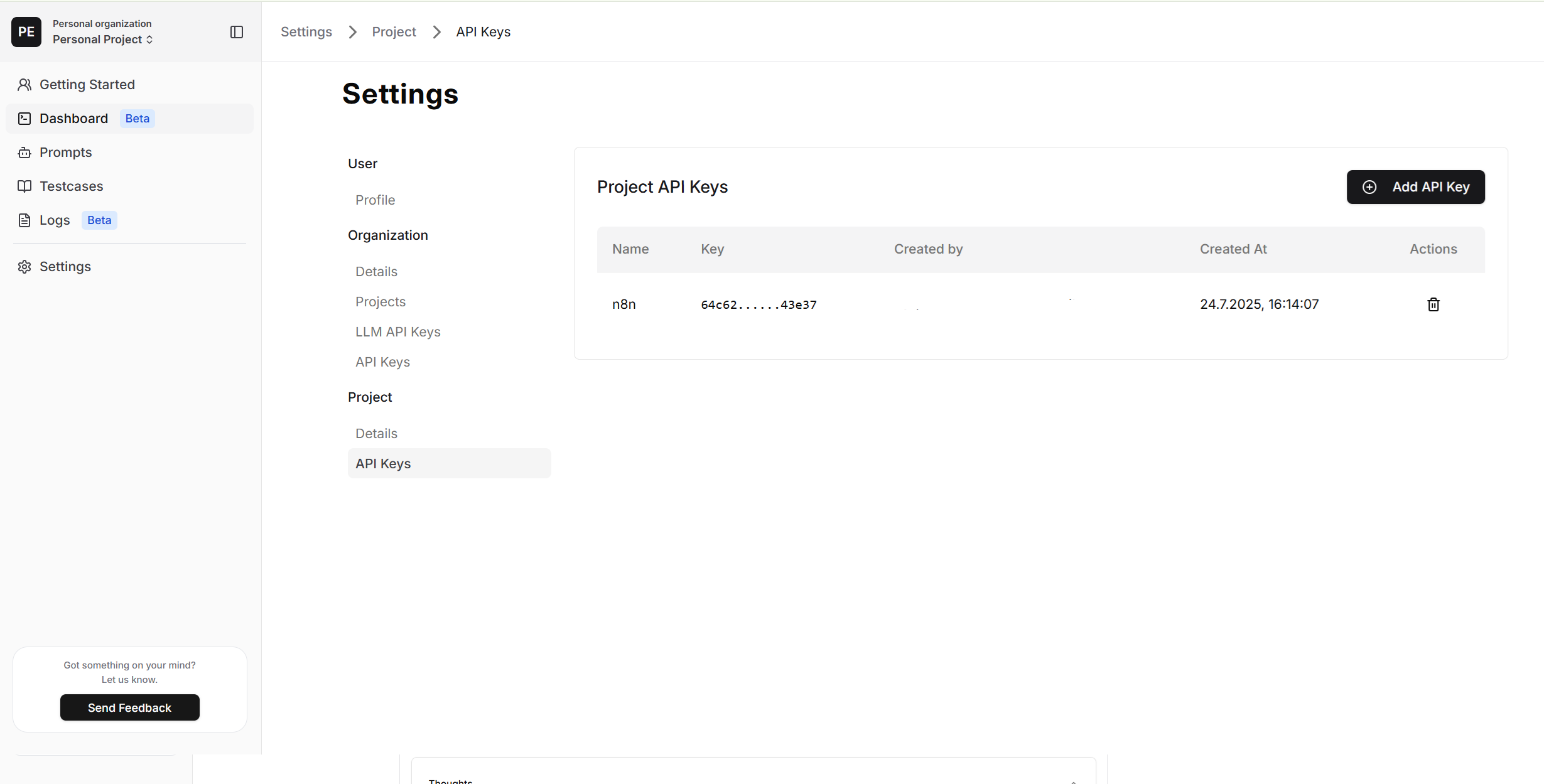Click the Beta badge next to Dashboard
The height and width of the screenshot is (784, 1544).
point(138,119)
